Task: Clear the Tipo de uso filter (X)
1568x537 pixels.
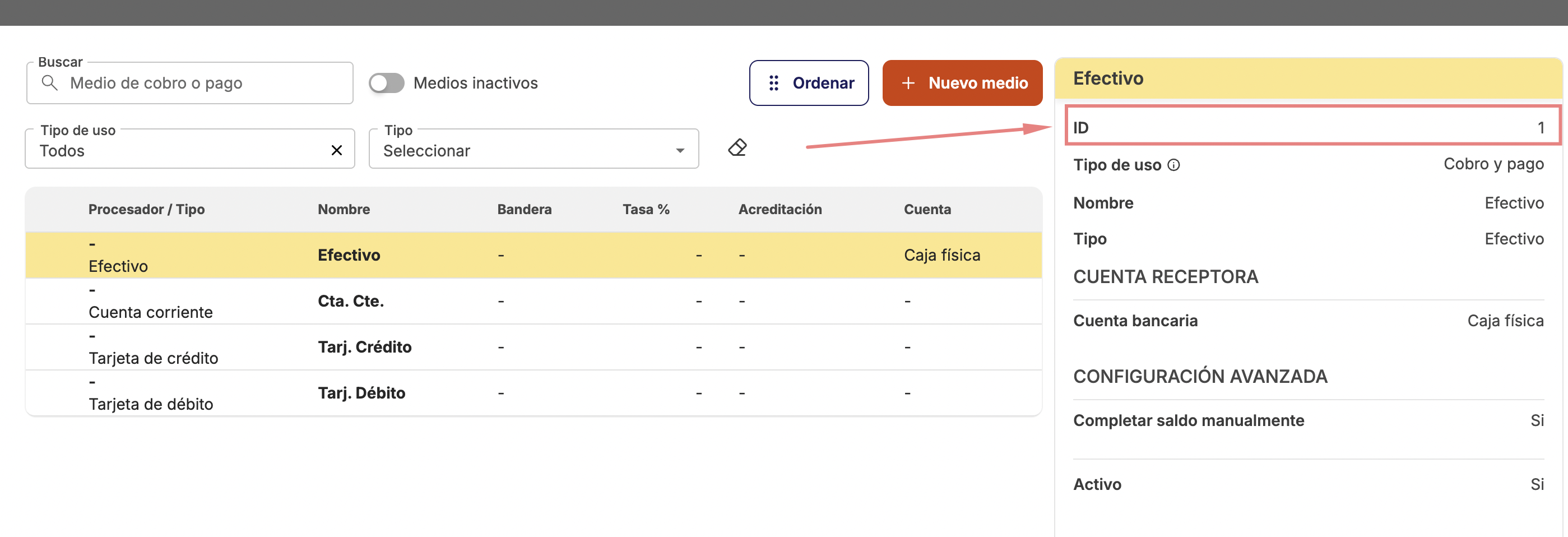Action: tap(337, 150)
